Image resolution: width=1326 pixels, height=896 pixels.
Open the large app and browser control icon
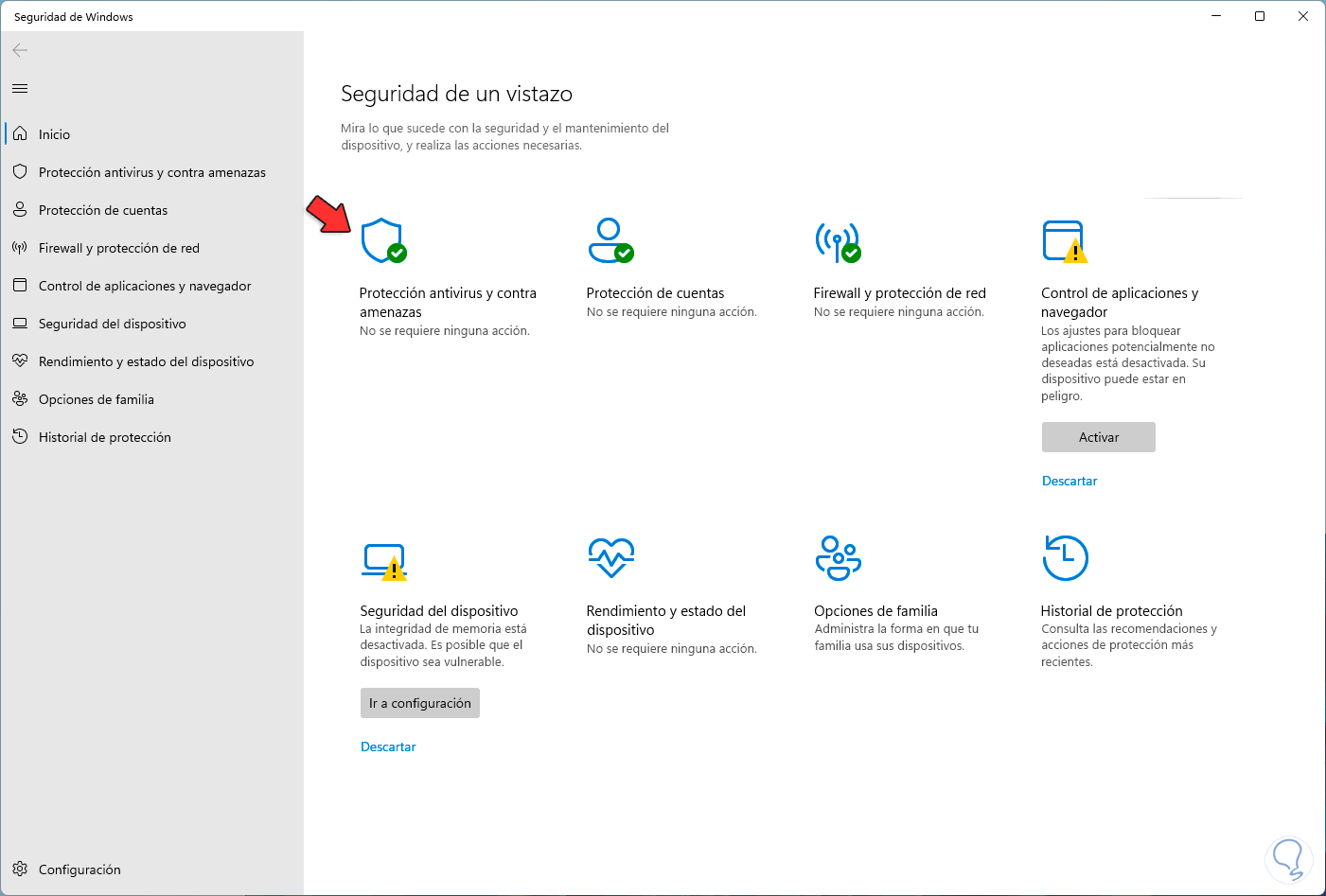pos(1065,241)
